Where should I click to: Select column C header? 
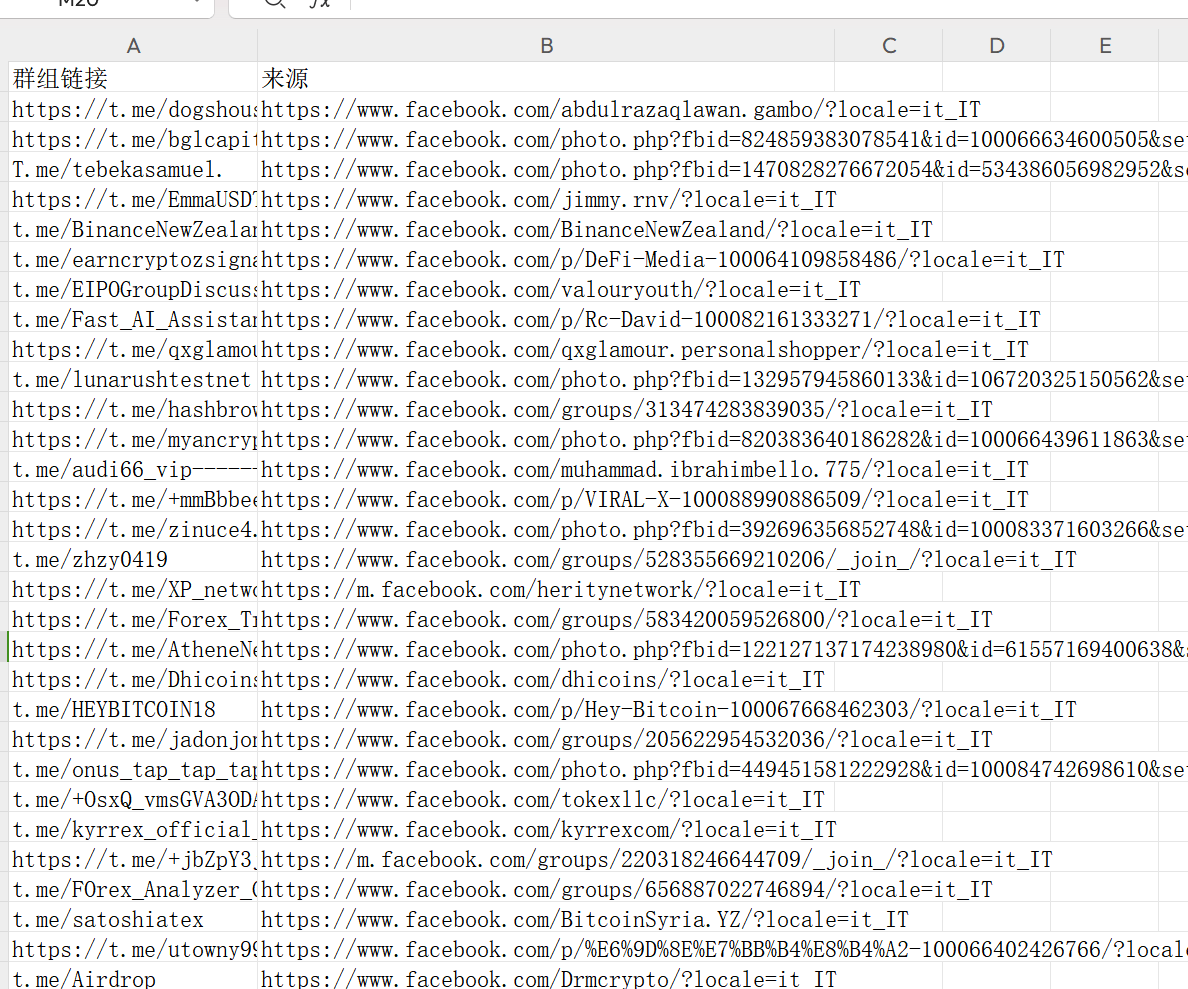(x=889, y=46)
